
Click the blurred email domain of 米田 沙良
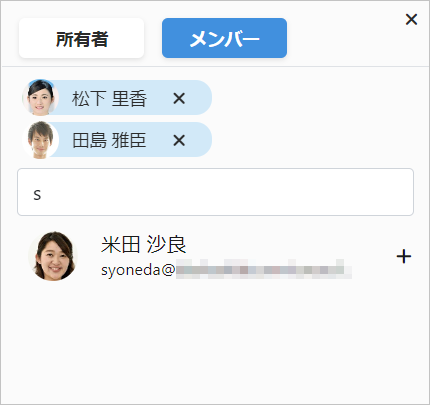pyautogui.click(x=264, y=269)
